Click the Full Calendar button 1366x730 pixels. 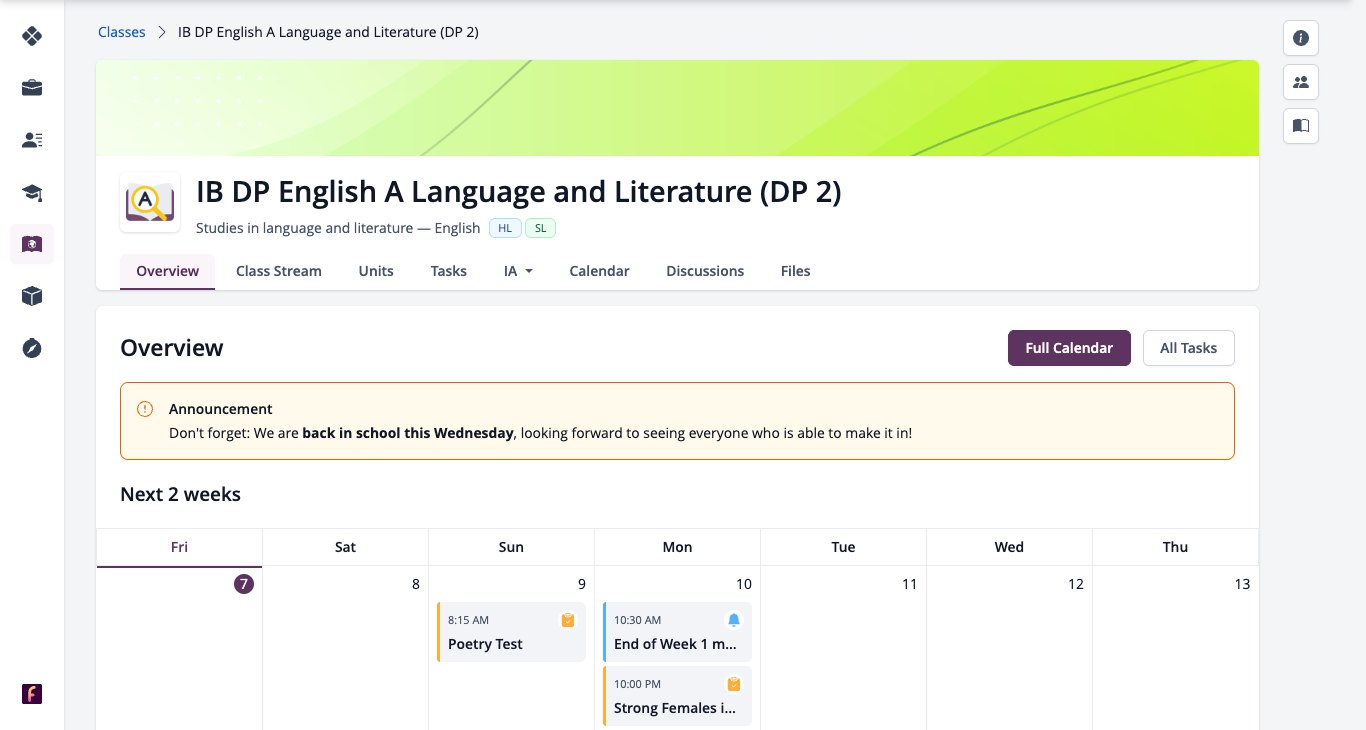coord(1069,348)
